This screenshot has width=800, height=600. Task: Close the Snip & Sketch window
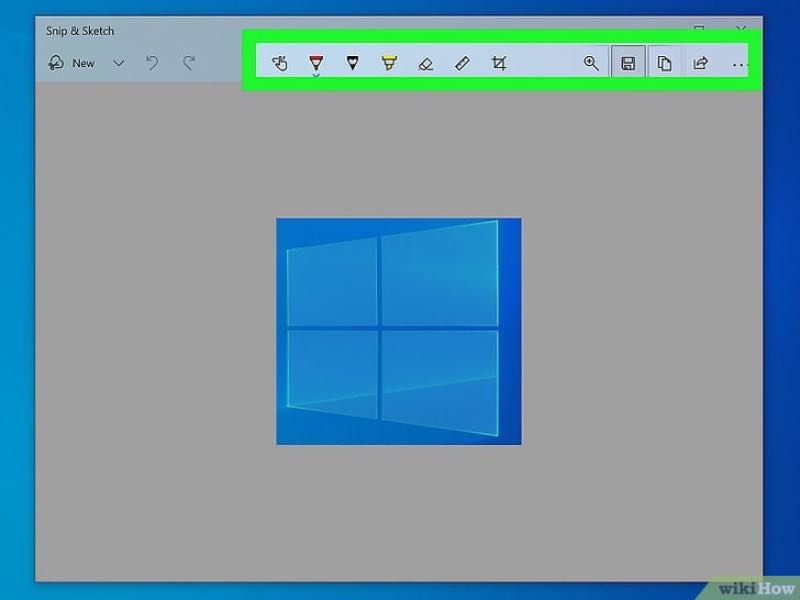pos(741,29)
